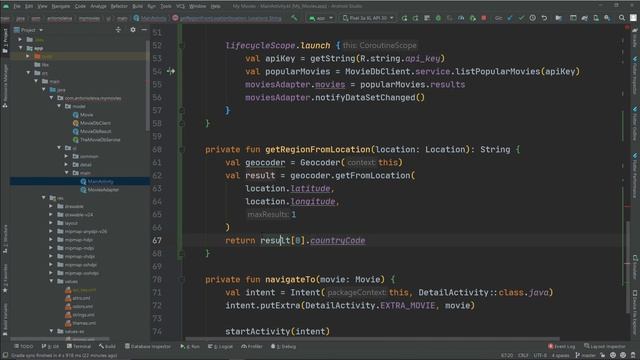Select MoviesAdapter in the project tree
The width and height of the screenshot is (640, 360).
tap(103, 190)
